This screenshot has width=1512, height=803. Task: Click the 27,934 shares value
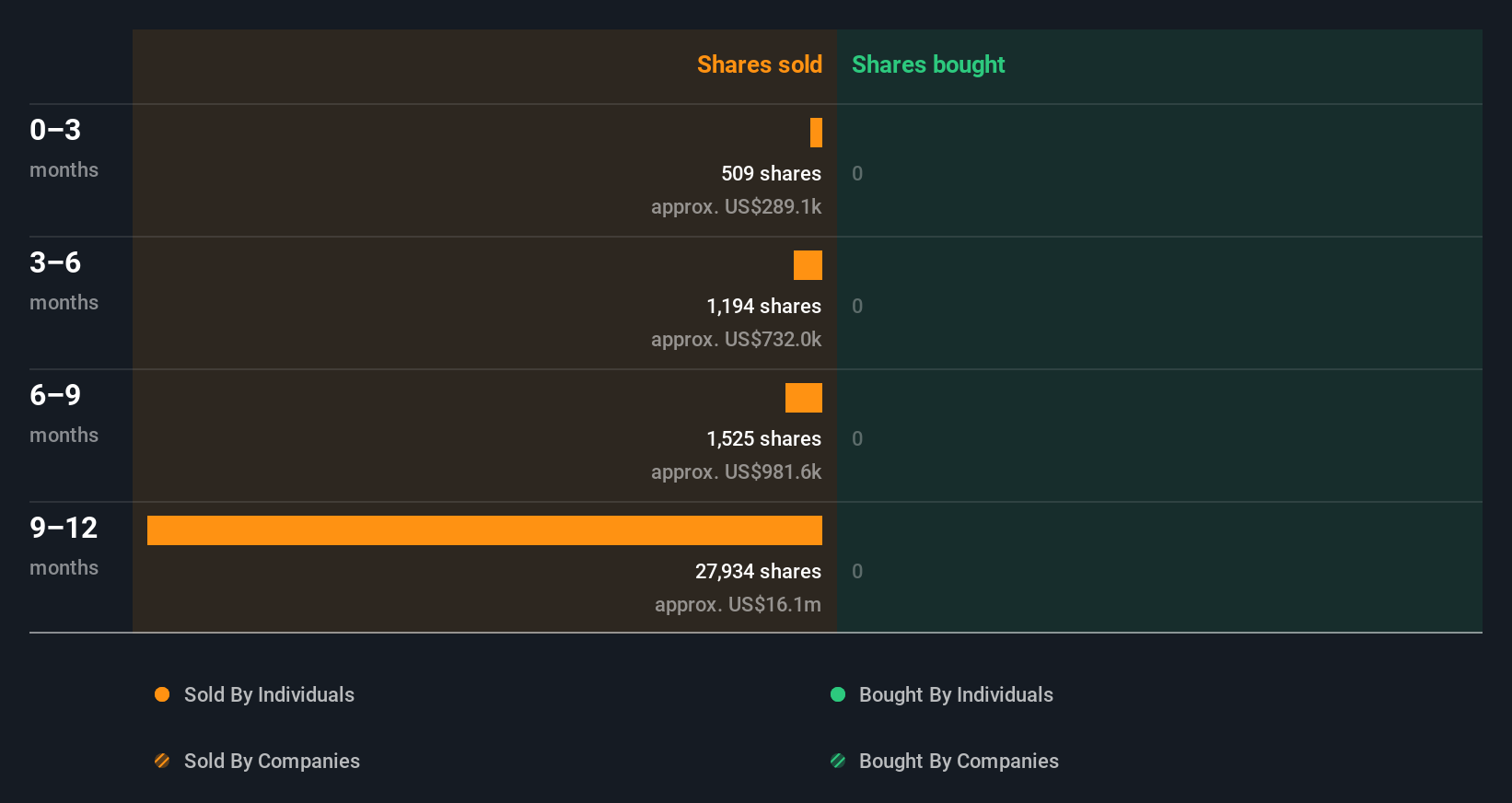[x=758, y=571]
